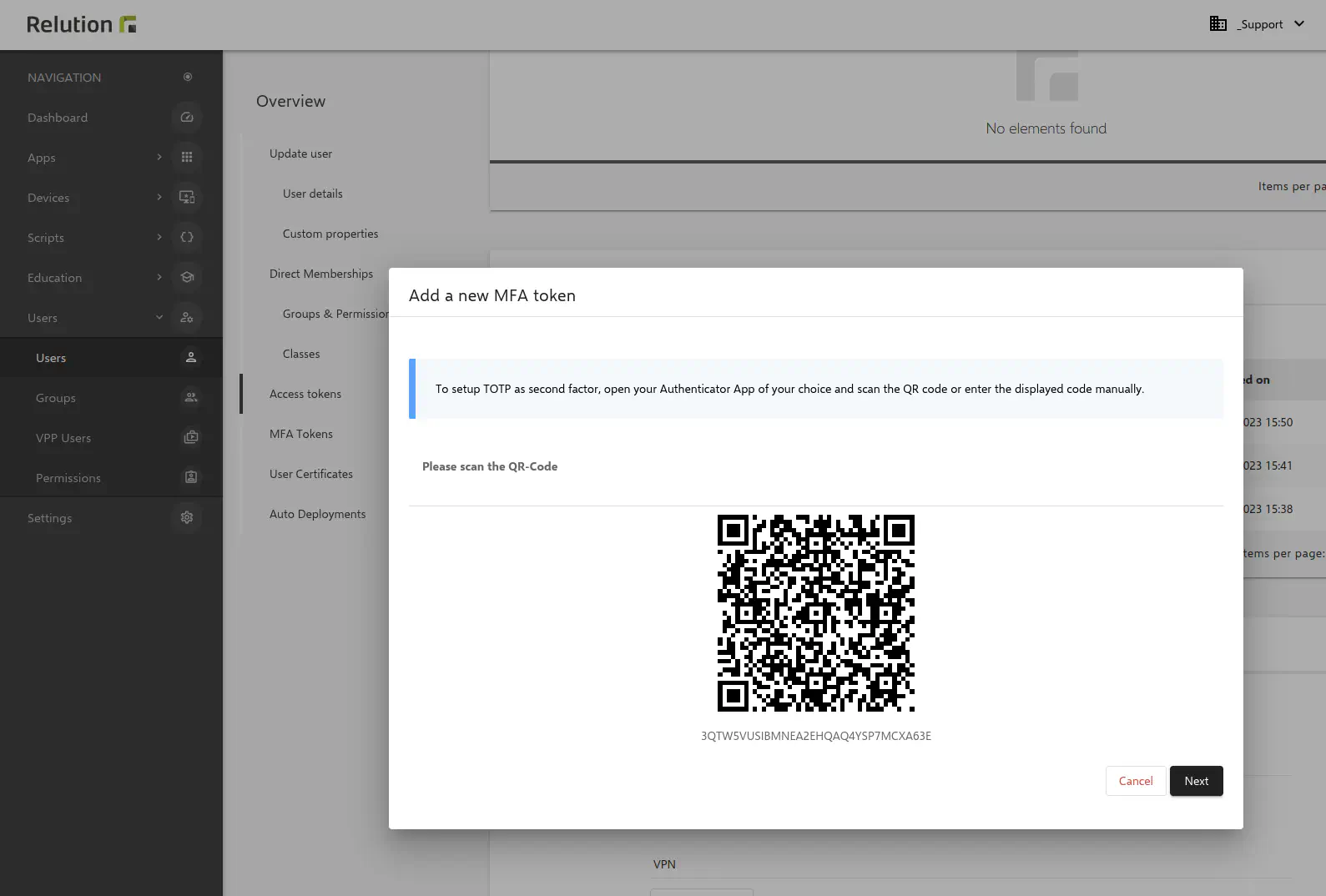Go to MFA Tokens section
This screenshot has width=1326, height=896.
(x=301, y=434)
